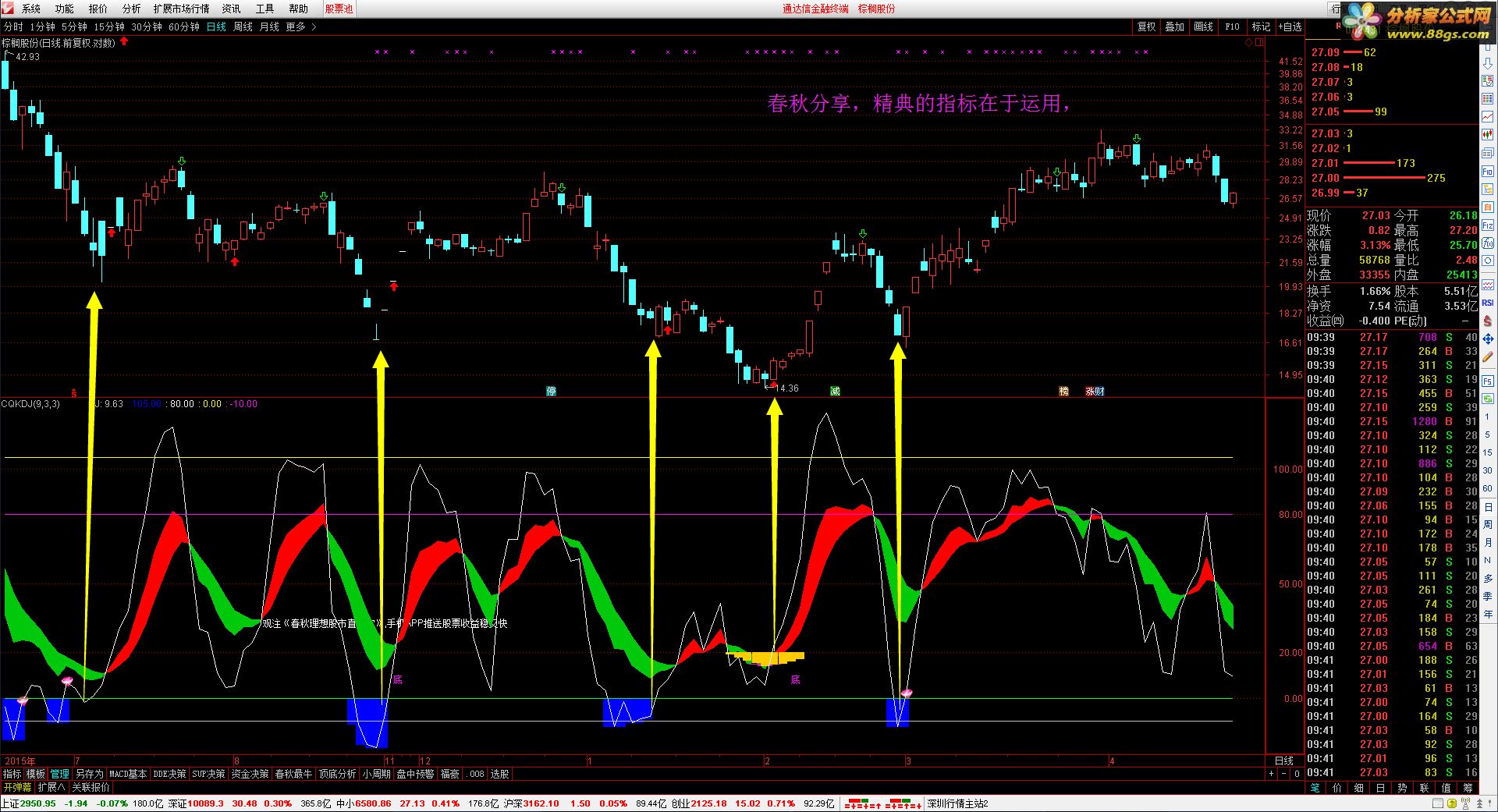The height and width of the screenshot is (812, 1498).
Task: Click the wavy indicator line icon in sidebar
Action: coord(1488,284)
